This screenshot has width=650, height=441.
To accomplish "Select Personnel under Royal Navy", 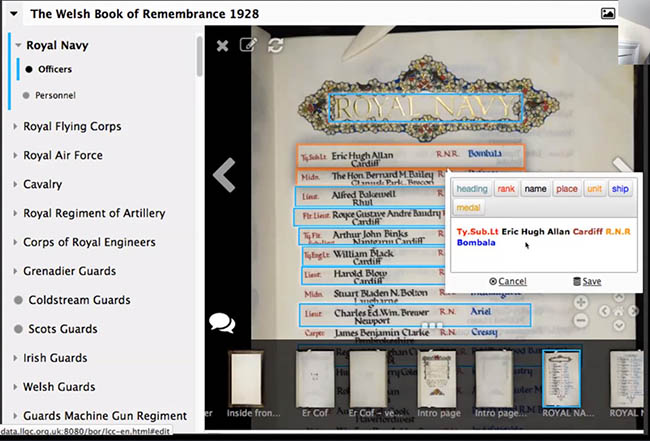I will pyautogui.click(x=55, y=95).
